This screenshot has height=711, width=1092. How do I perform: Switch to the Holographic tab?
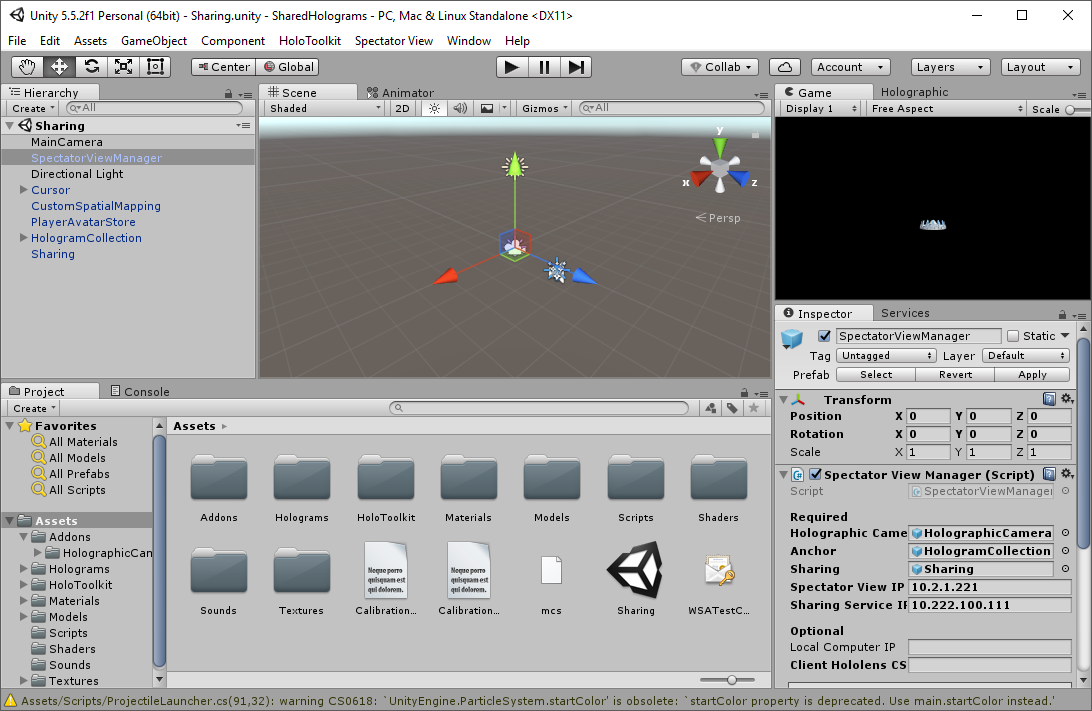pyautogui.click(x=914, y=92)
